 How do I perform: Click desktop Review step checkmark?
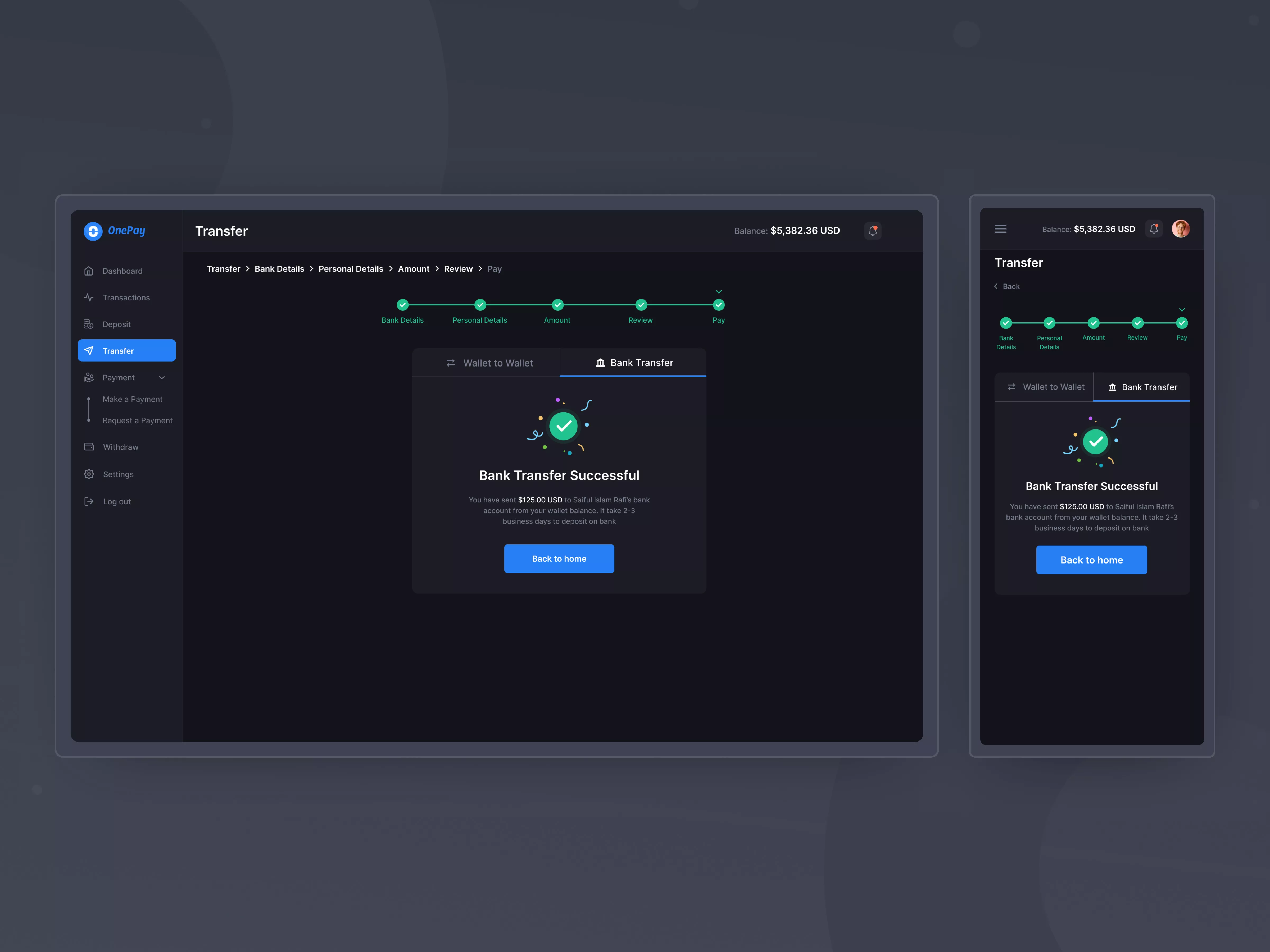point(641,305)
